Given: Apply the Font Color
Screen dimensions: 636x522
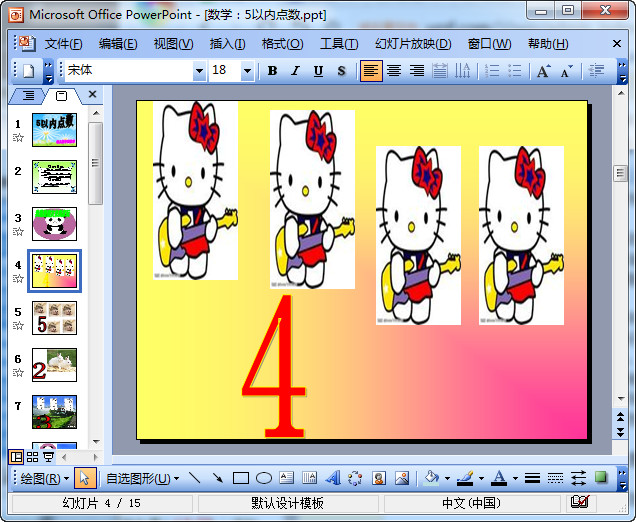Looking at the screenshot, I should pos(499,478).
